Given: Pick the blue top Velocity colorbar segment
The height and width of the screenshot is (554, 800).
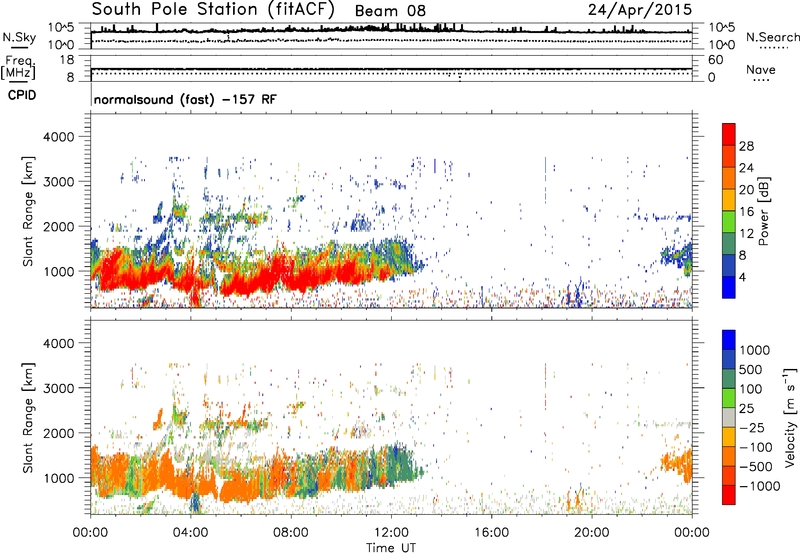Looking at the screenshot, I should coord(729,340).
